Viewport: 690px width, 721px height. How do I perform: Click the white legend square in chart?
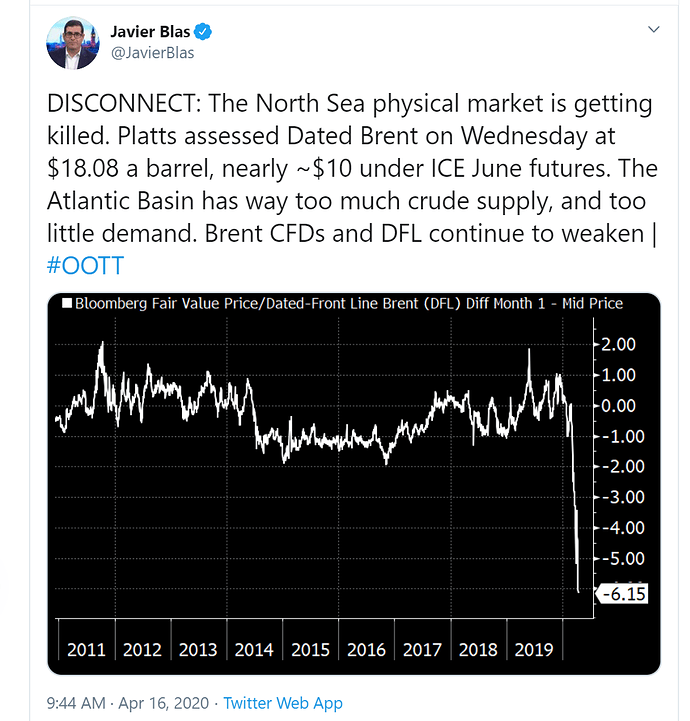pos(67,303)
